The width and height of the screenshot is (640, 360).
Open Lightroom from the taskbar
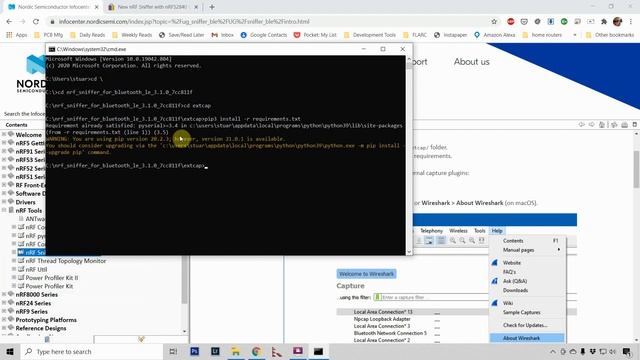point(215,351)
